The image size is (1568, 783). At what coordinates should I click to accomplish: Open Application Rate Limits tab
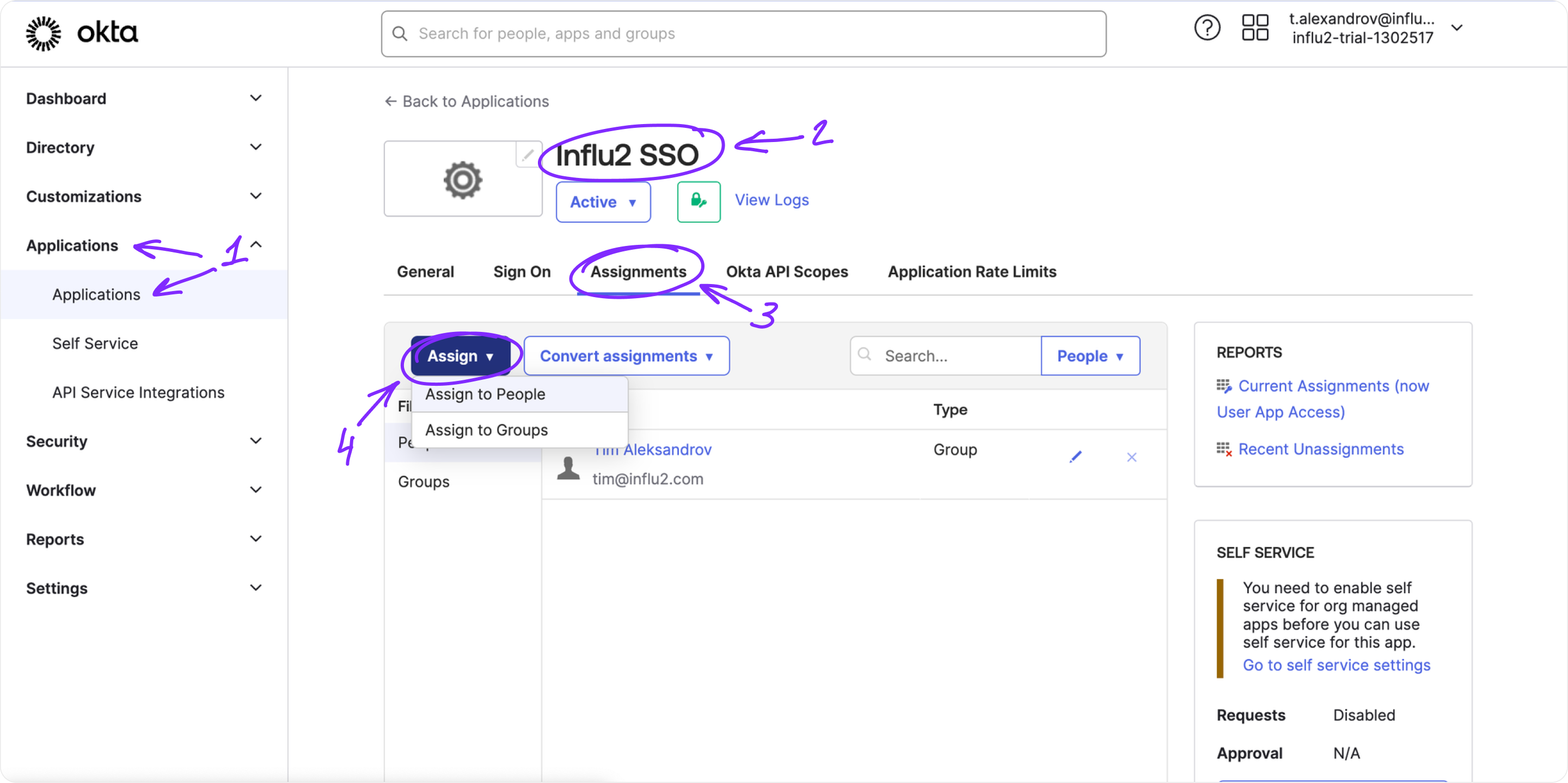coord(971,272)
